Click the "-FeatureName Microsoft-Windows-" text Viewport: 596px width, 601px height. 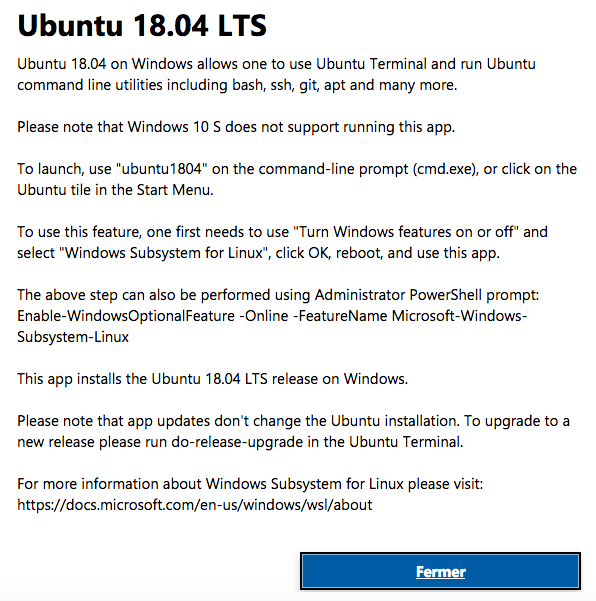tap(410, 316)
